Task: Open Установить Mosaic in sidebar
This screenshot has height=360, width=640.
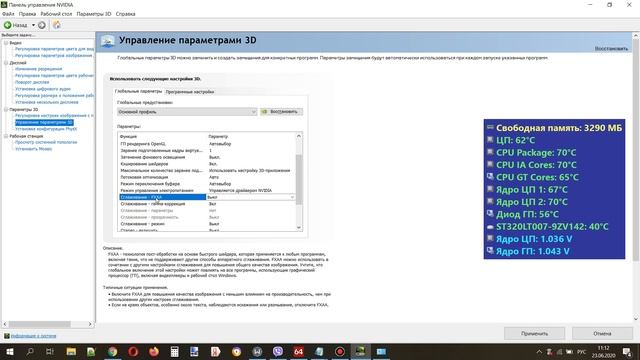Action: coord(33,149)
